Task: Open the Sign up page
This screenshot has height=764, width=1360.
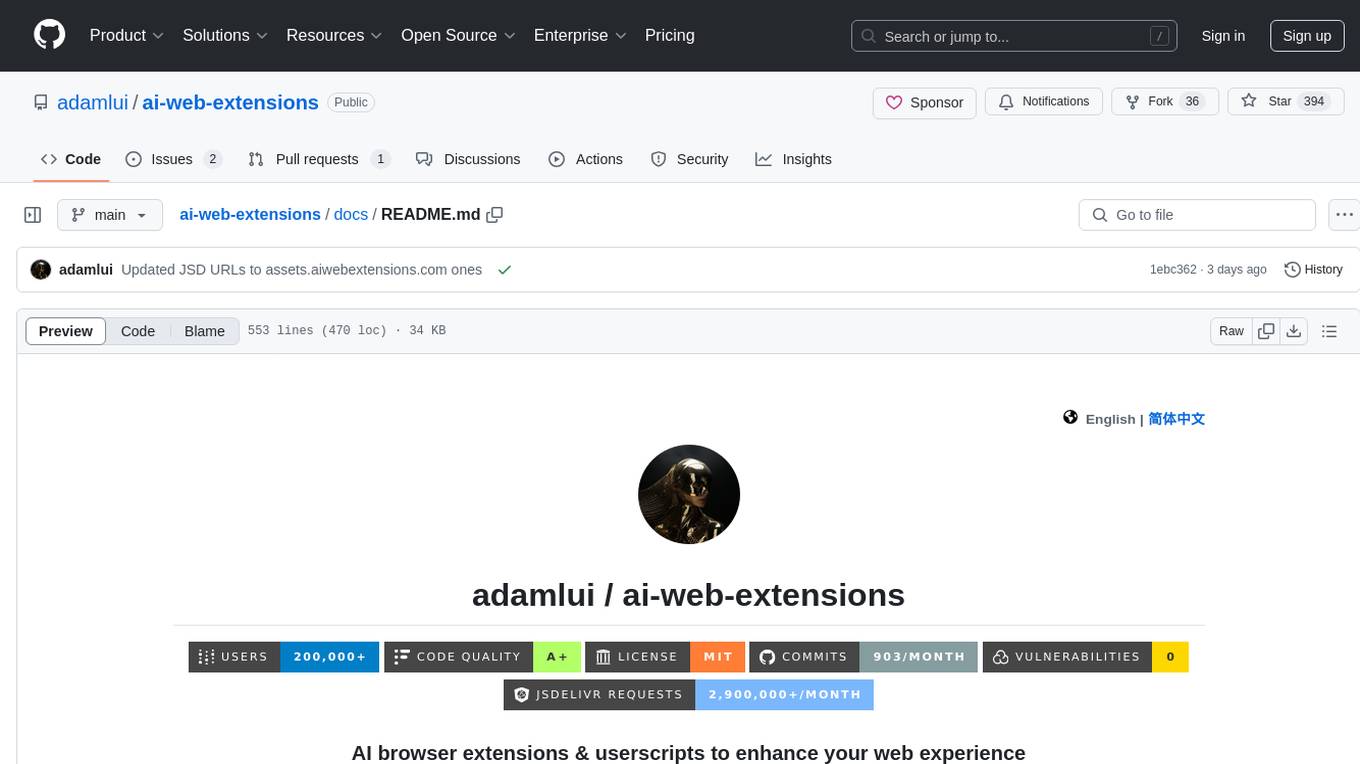Action: (1307, 36)
